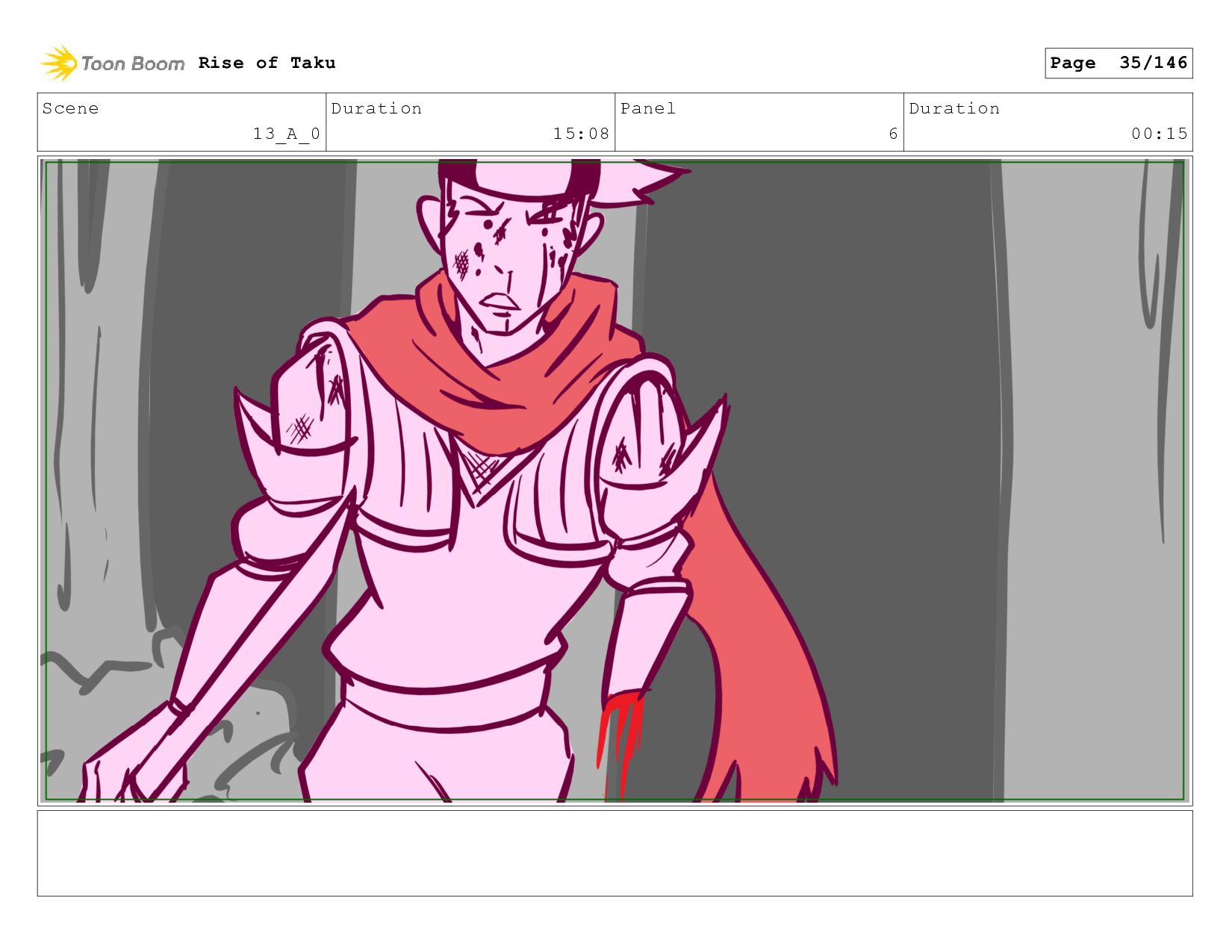Click the storyboard panel image
Screen dimensions: 1232x952
coord(615,480)
